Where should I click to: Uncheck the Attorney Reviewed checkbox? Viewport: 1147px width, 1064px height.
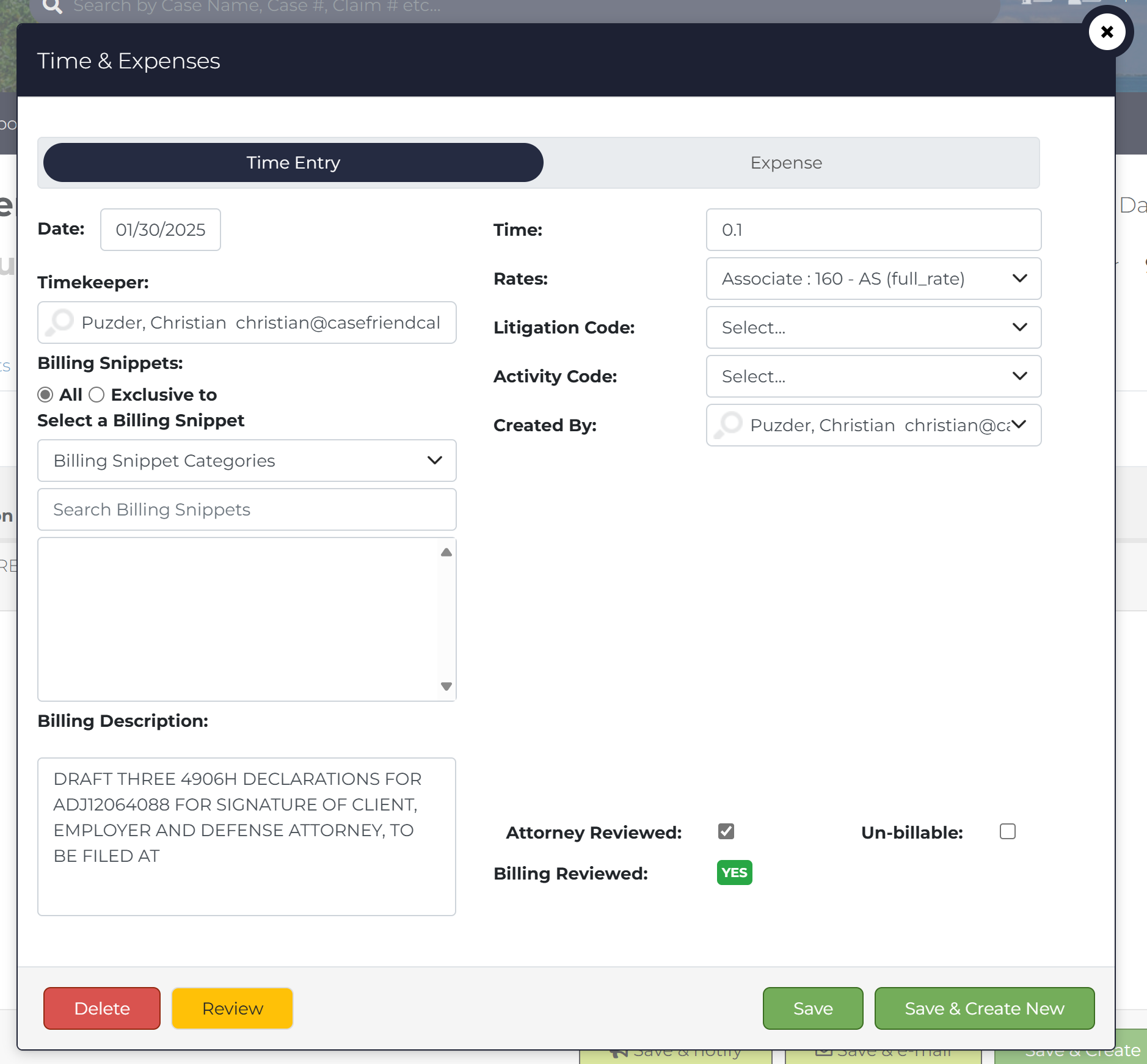click(x=726, y=831)
